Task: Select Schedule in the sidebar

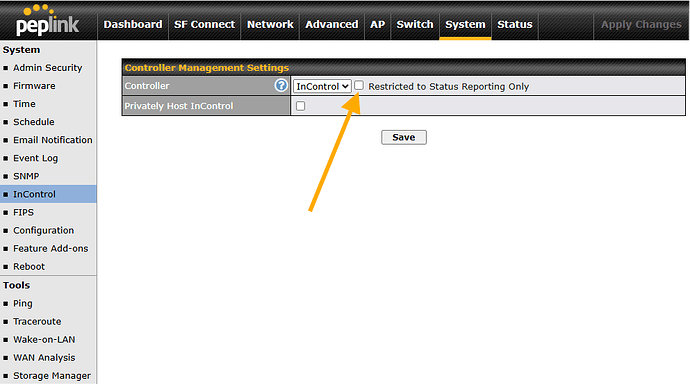Action: (x=34, y=122)
